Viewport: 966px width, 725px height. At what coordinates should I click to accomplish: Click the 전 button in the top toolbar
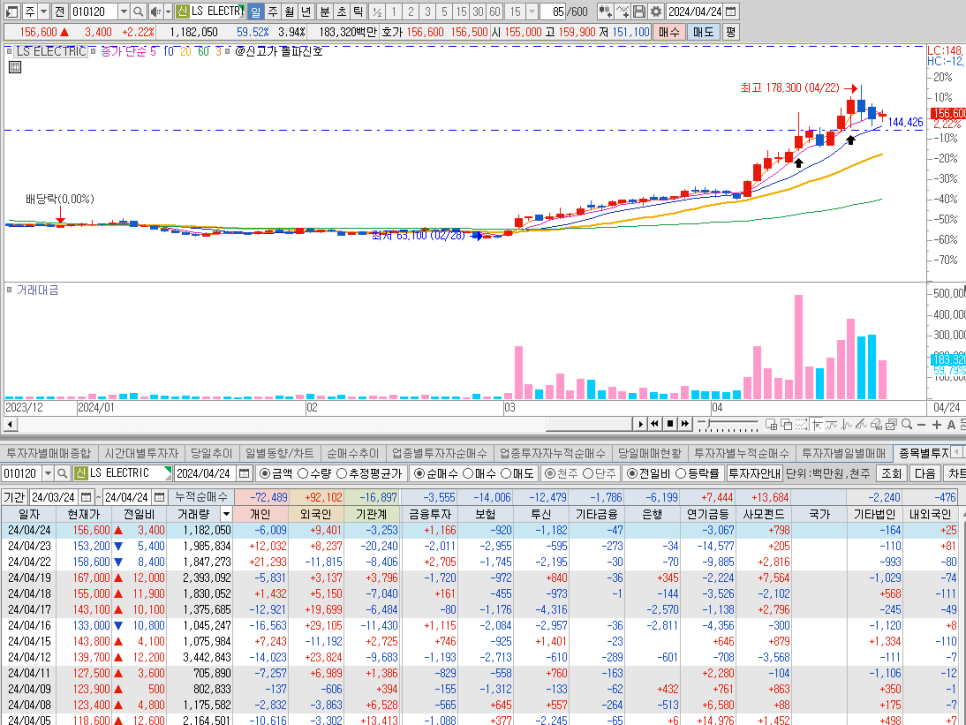pos(59,12)
